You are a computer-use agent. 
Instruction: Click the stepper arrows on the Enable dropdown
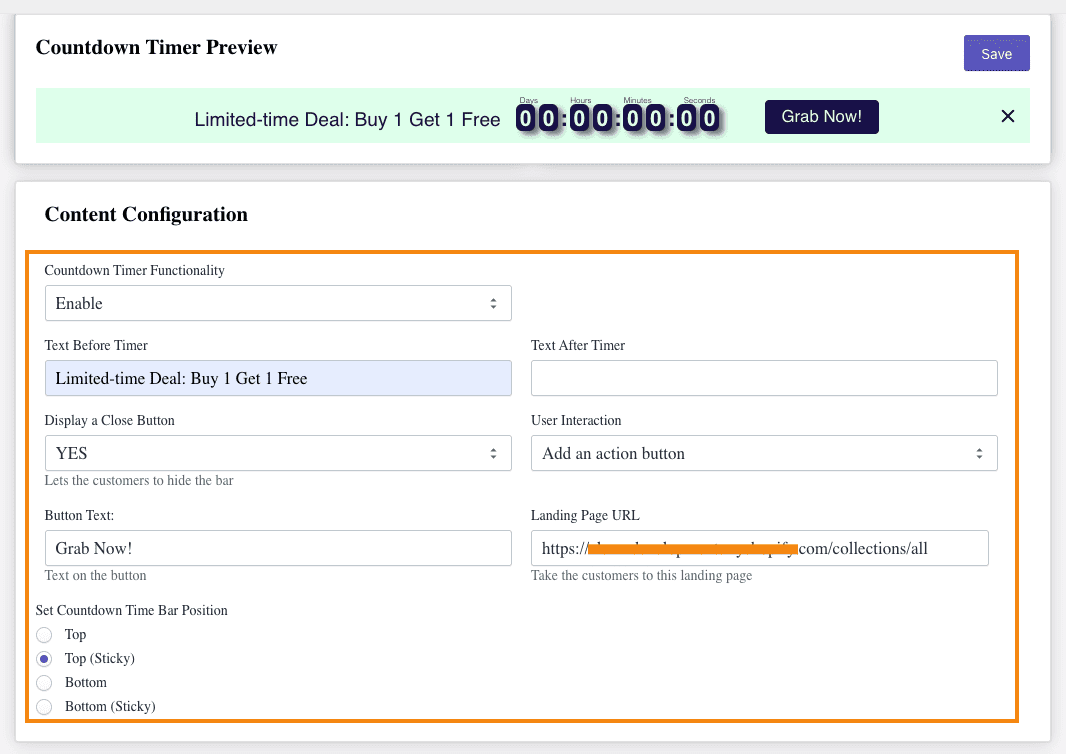tap(494, 303)
